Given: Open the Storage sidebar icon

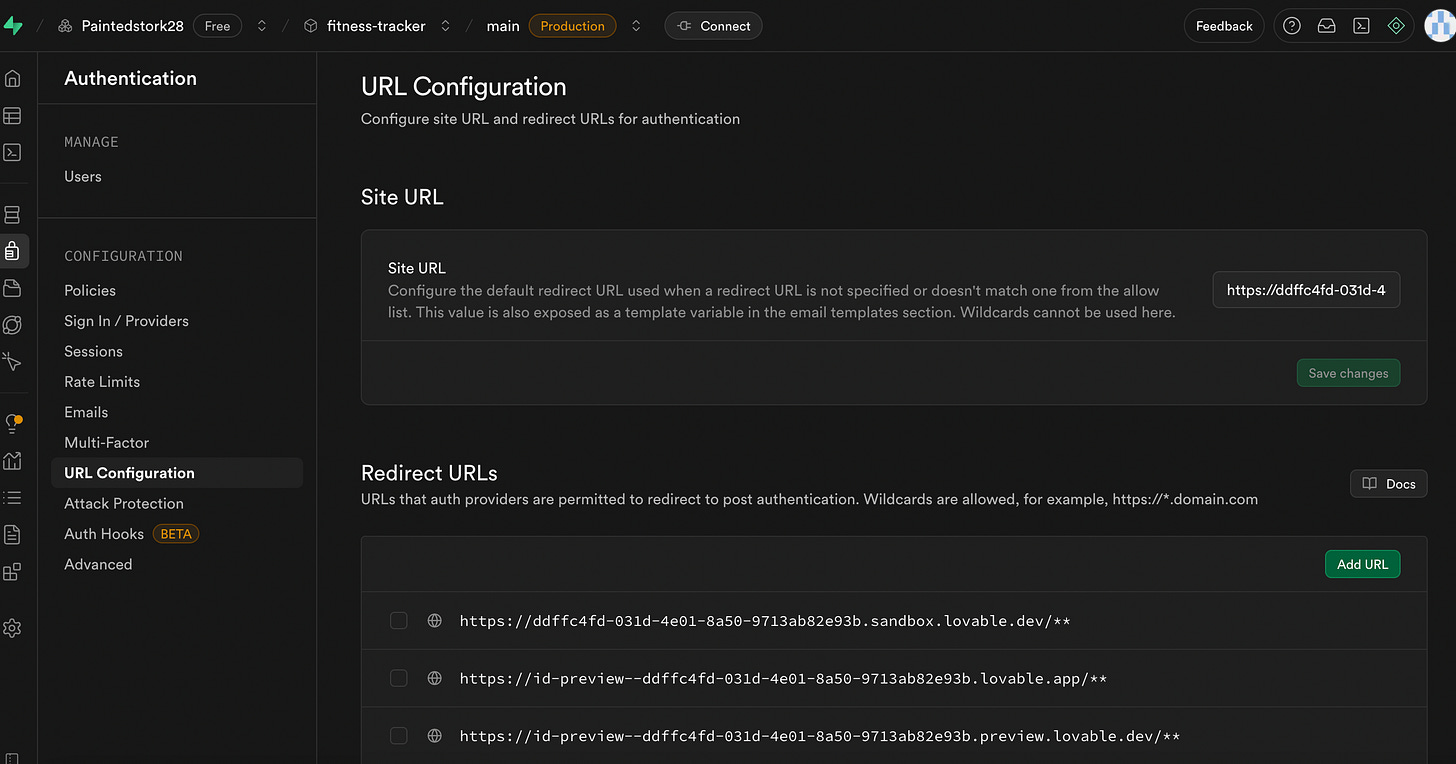Looking at the screenshot, I should [x=12, y=288].
